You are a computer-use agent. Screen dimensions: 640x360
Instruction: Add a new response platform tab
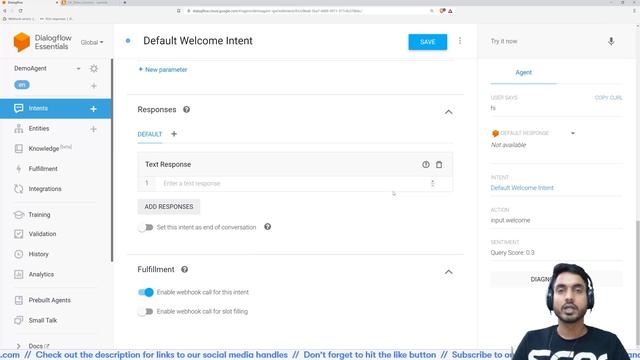[x=174, y=134]
